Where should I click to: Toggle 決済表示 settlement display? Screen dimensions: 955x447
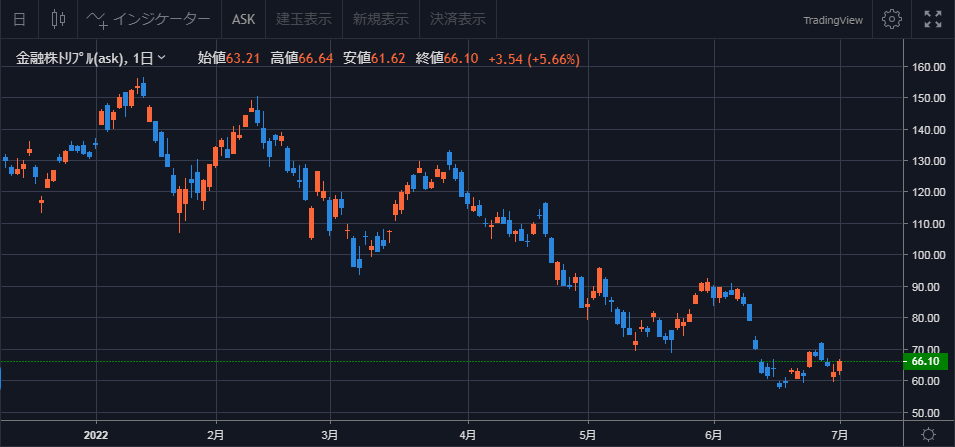[x=458, y=19]
